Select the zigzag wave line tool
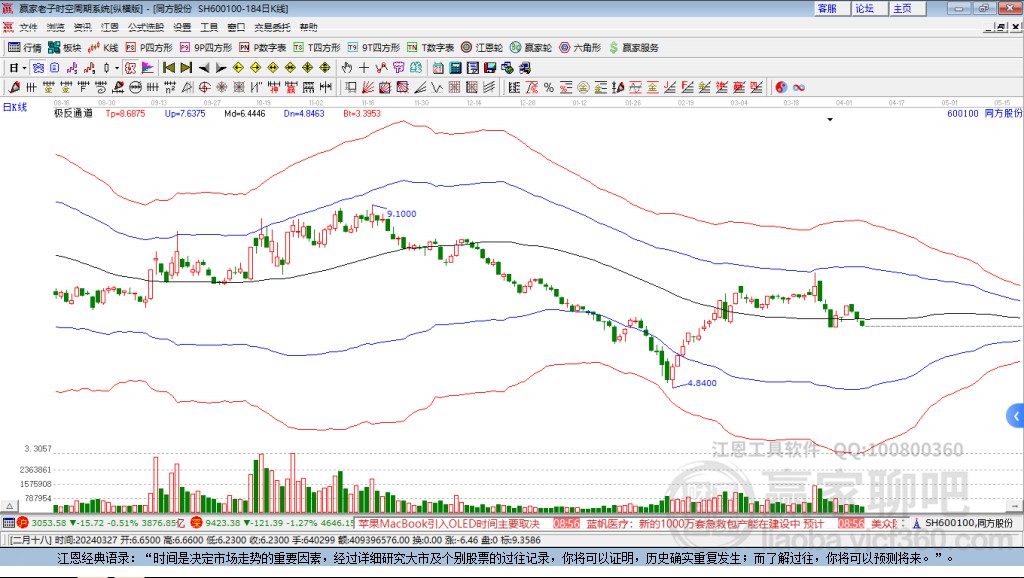Screen dimensions: 1024x578 (437, 88)
